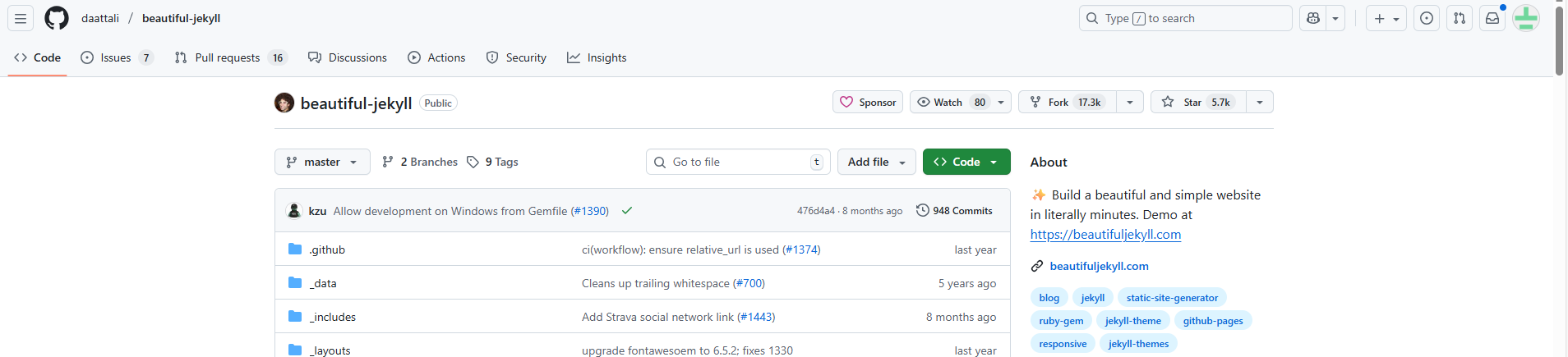Open the pull requests icon in header
The height and width of the screenshot is (357, 1568).
(1460, 18)
